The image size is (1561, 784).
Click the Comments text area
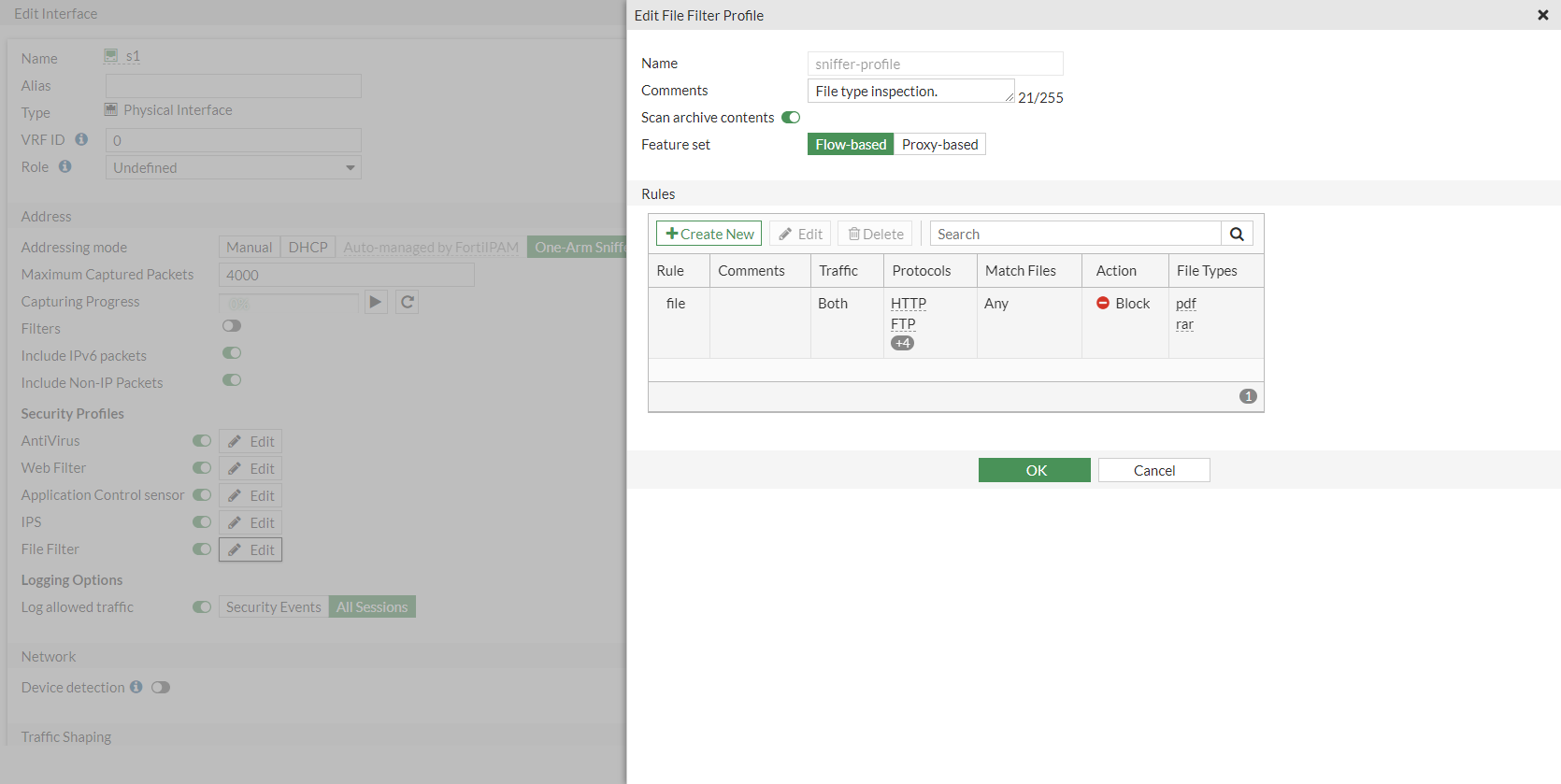pyautogui.click(x=911, y=91)
